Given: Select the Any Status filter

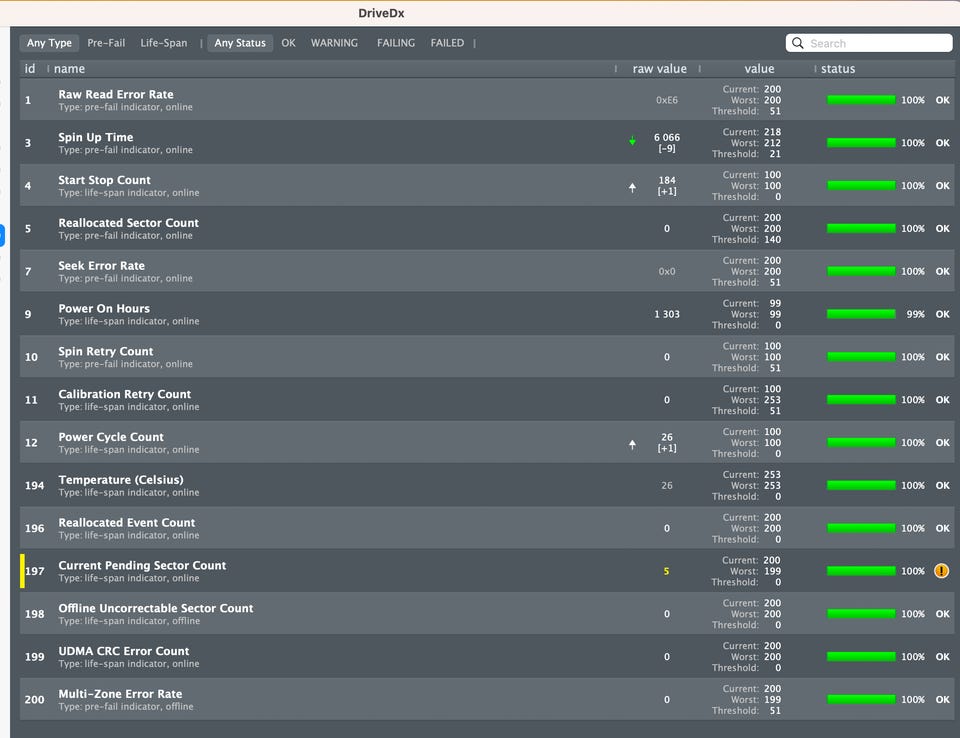Looking at the screenshot, I should point(240,43).
